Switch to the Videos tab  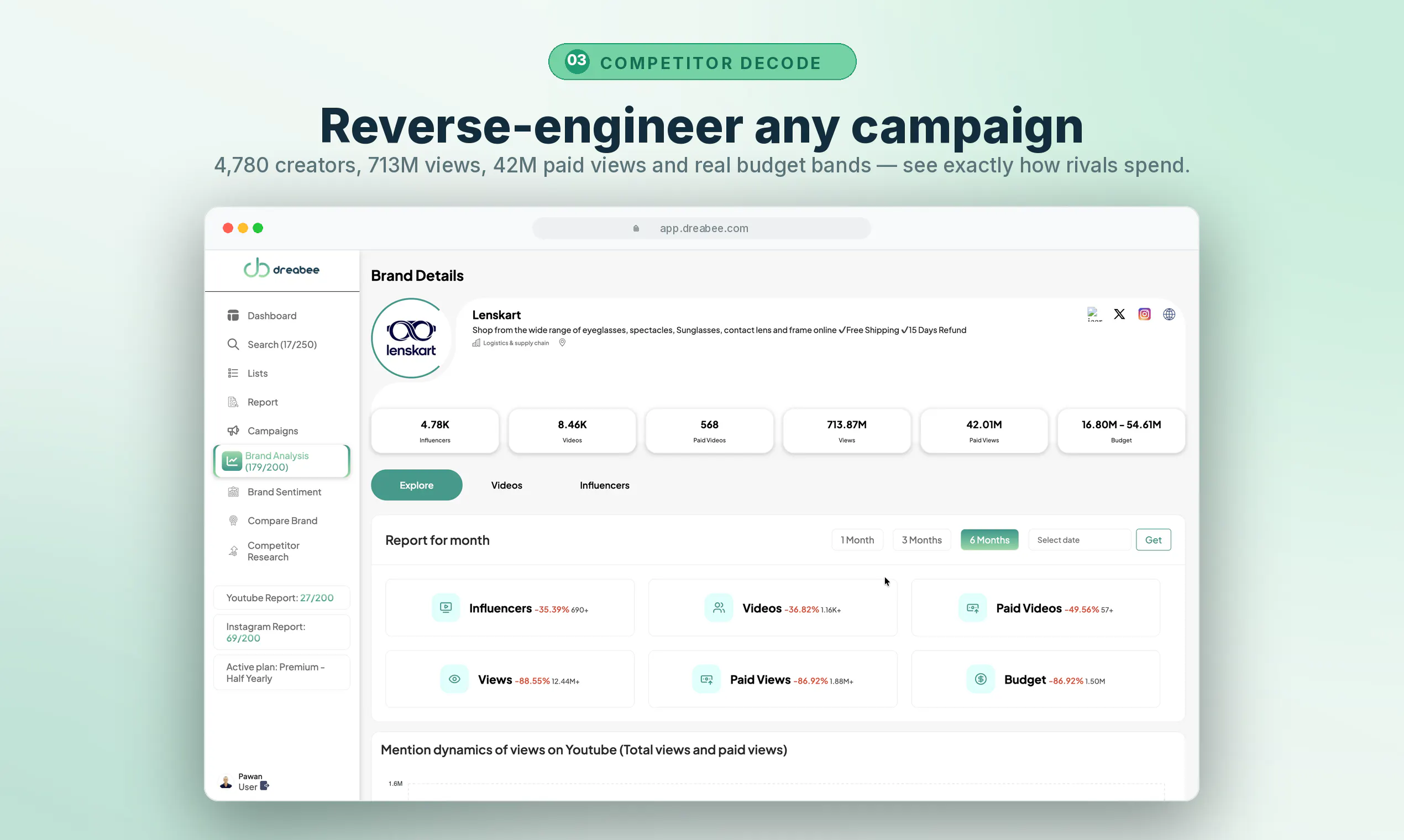pos(507,485)
